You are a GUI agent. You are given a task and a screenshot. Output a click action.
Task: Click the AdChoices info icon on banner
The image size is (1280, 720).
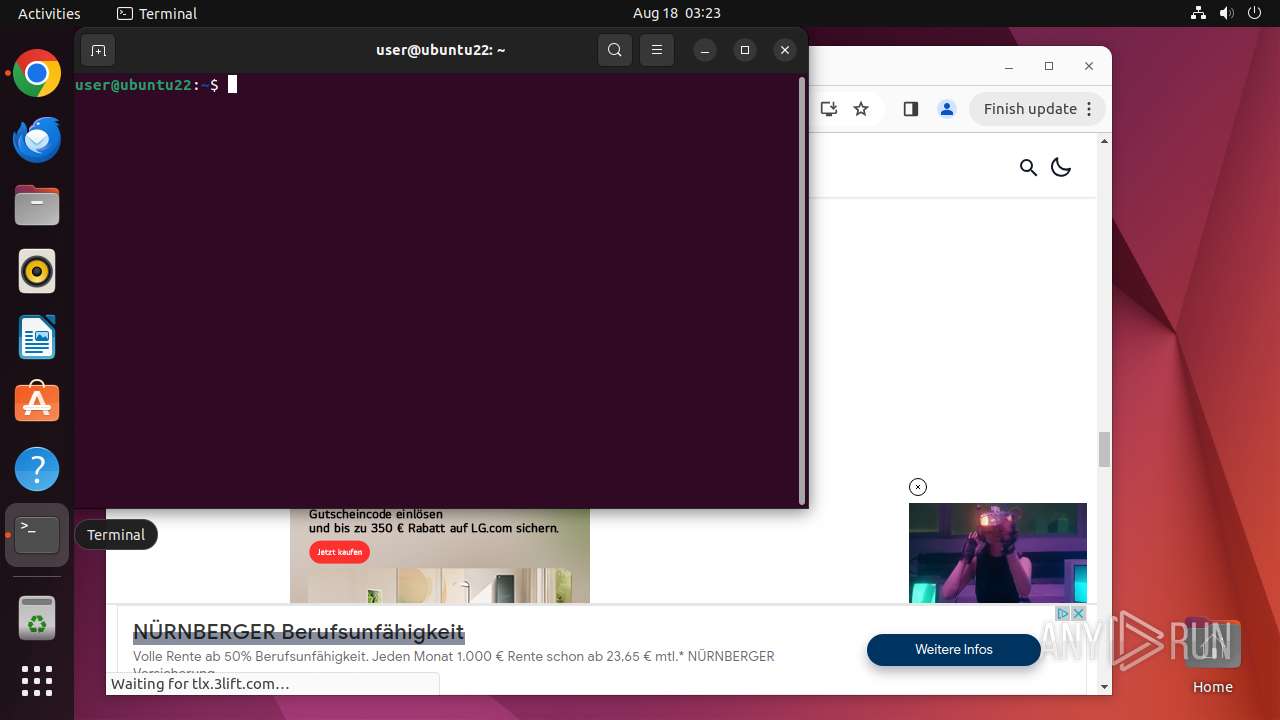tap(1063, 613)
